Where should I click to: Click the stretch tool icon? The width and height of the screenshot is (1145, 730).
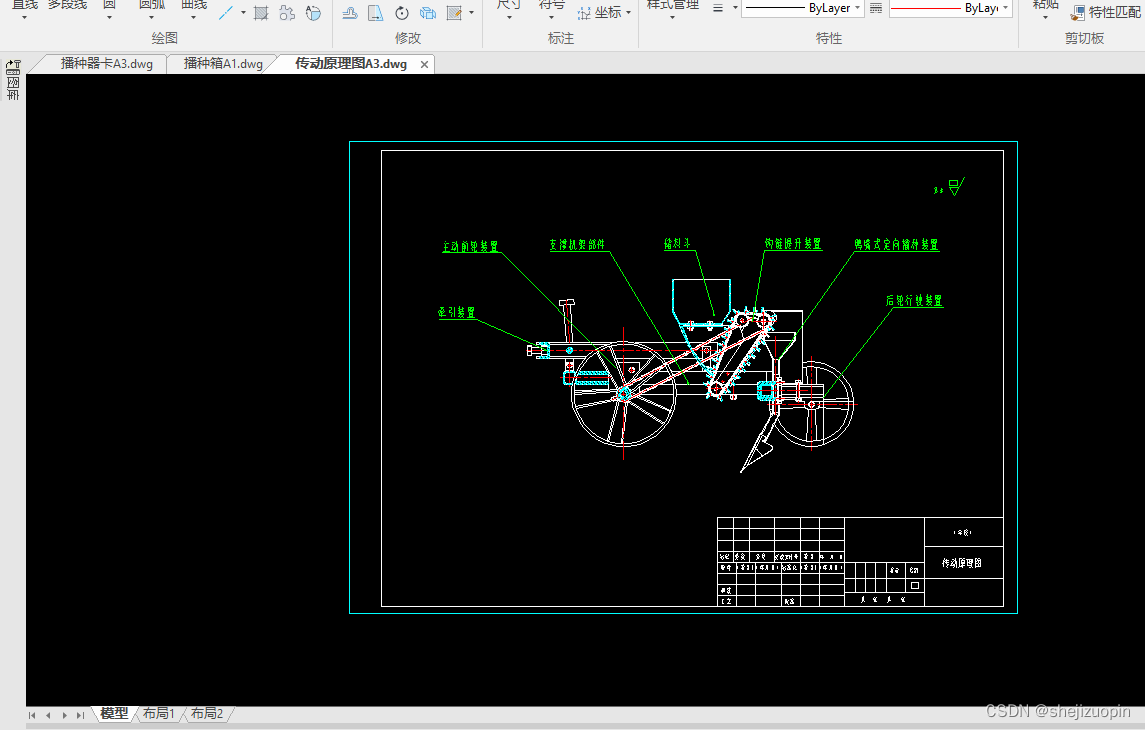pos(375,13)
